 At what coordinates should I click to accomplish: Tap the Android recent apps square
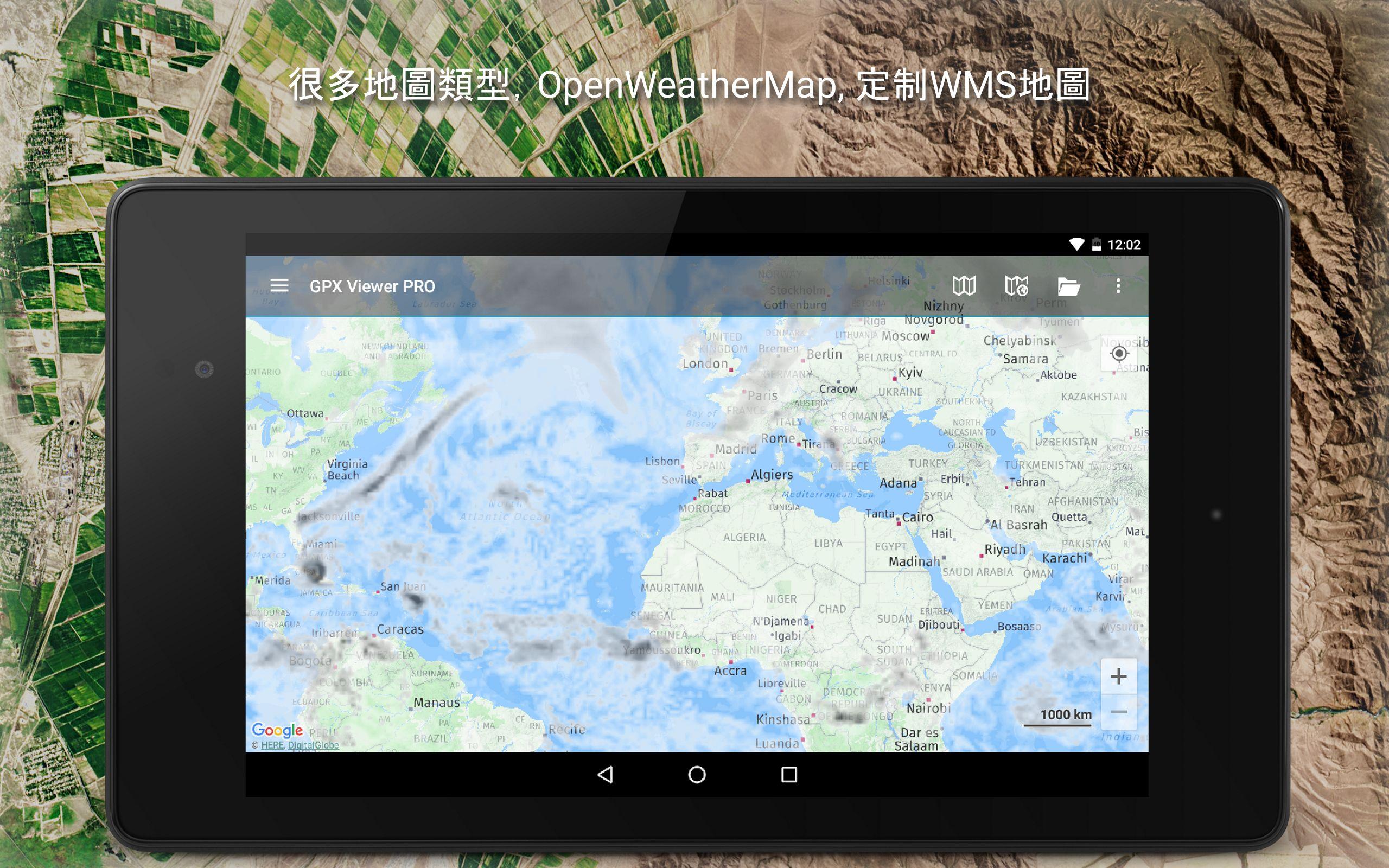[x=788, y=775]
